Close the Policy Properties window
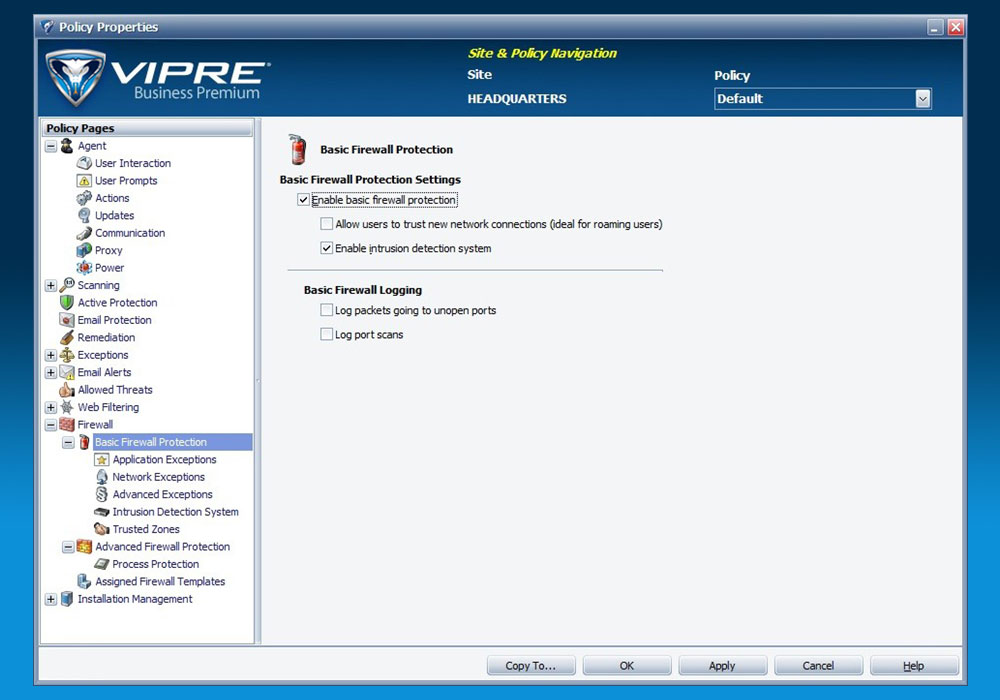The width and height of the screenshot is (1000, 700). click(955, 27)
